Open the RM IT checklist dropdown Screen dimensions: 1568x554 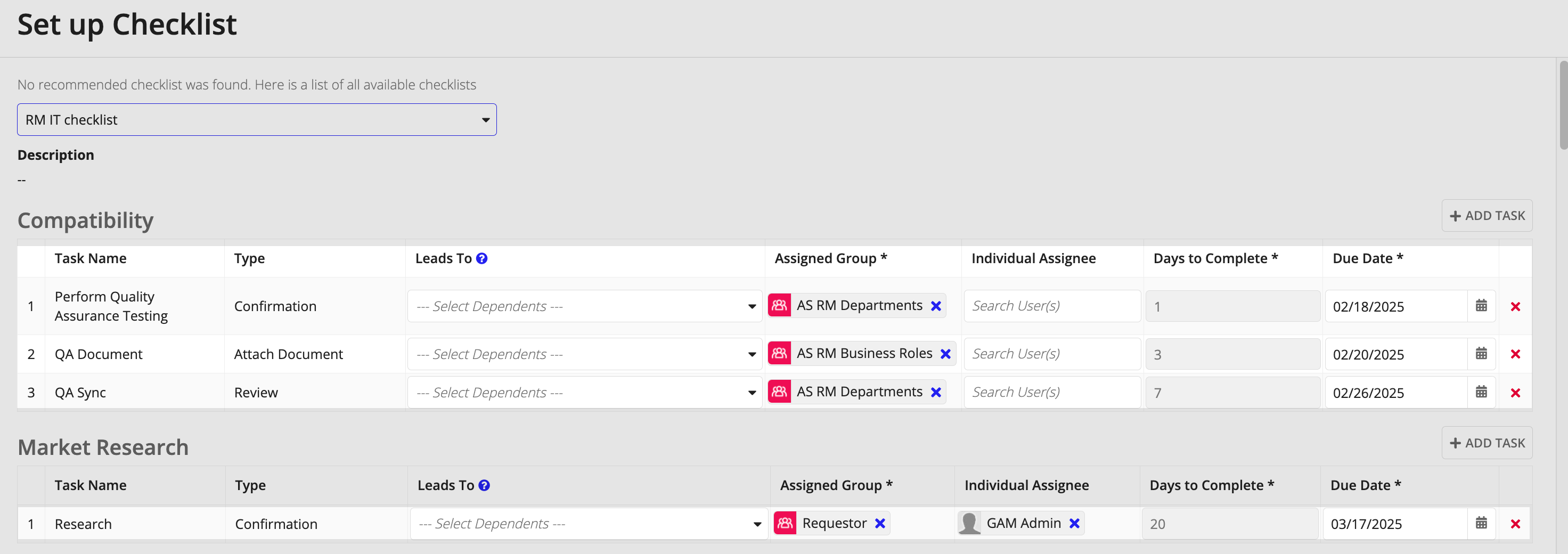coord(257,120)
